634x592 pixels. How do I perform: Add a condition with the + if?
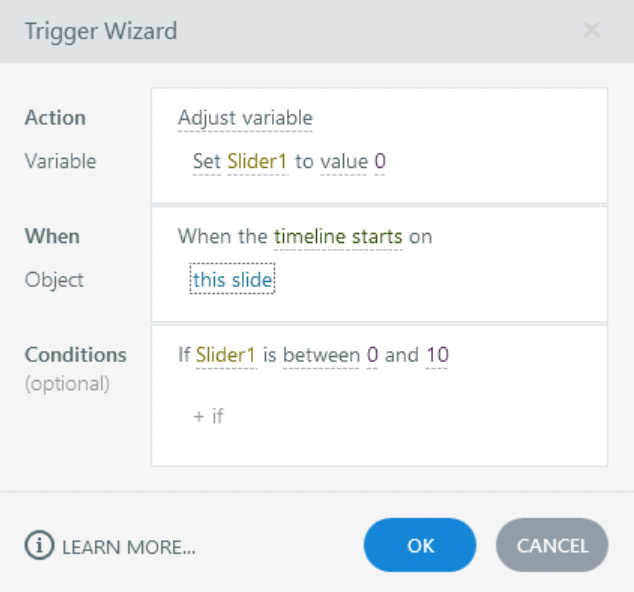click(208, 416)
